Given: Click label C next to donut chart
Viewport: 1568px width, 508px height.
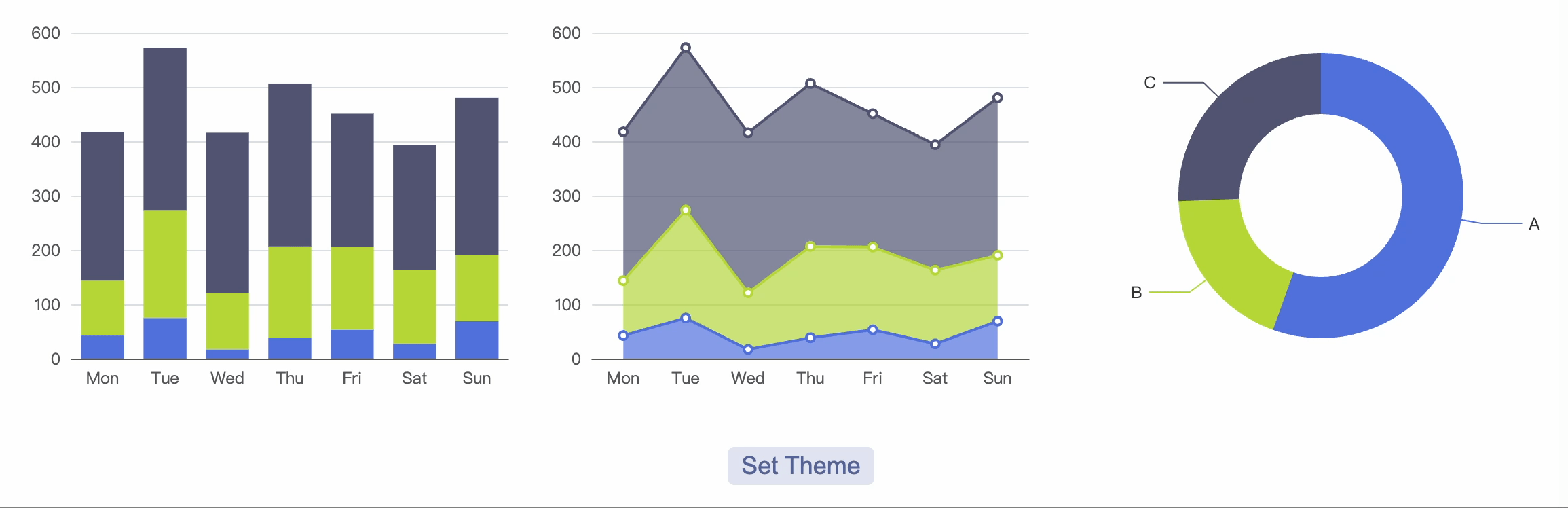Looking at the screenshot, I should click(x=1149, y=83).
